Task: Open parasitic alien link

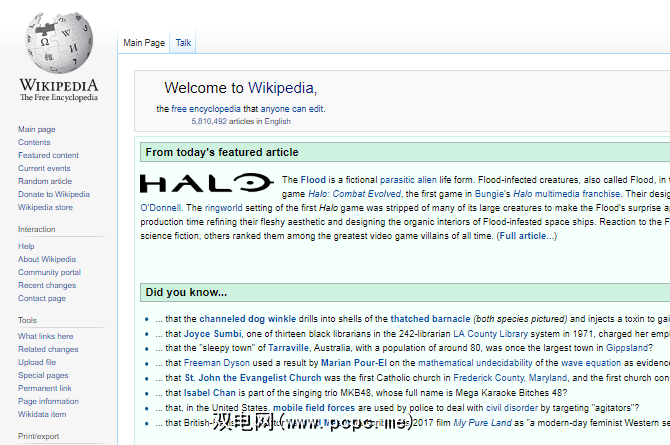Action: tap(408, 180)
